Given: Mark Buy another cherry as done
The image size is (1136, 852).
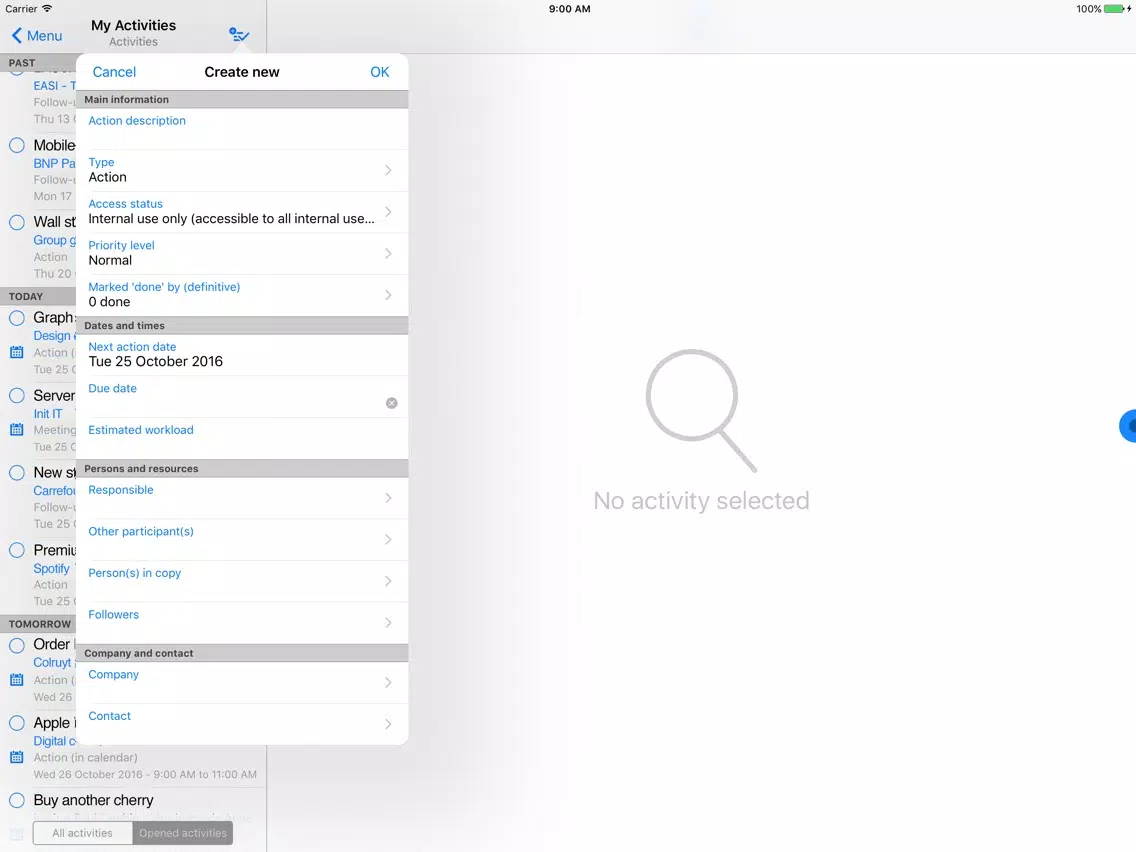Looking at the screenshot, I should [17, 800].
